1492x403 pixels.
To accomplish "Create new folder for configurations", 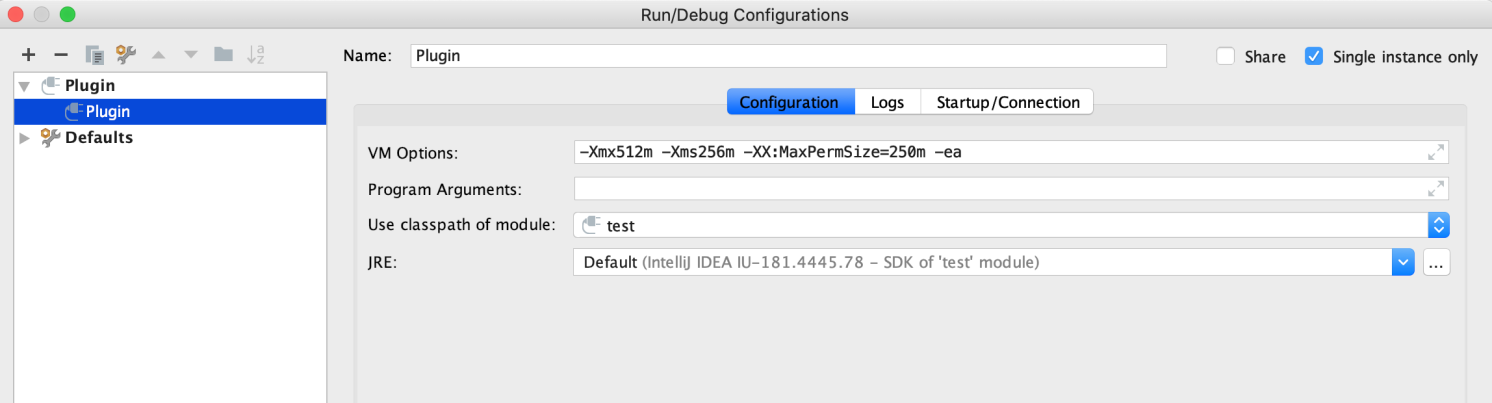I will [223, 54].
